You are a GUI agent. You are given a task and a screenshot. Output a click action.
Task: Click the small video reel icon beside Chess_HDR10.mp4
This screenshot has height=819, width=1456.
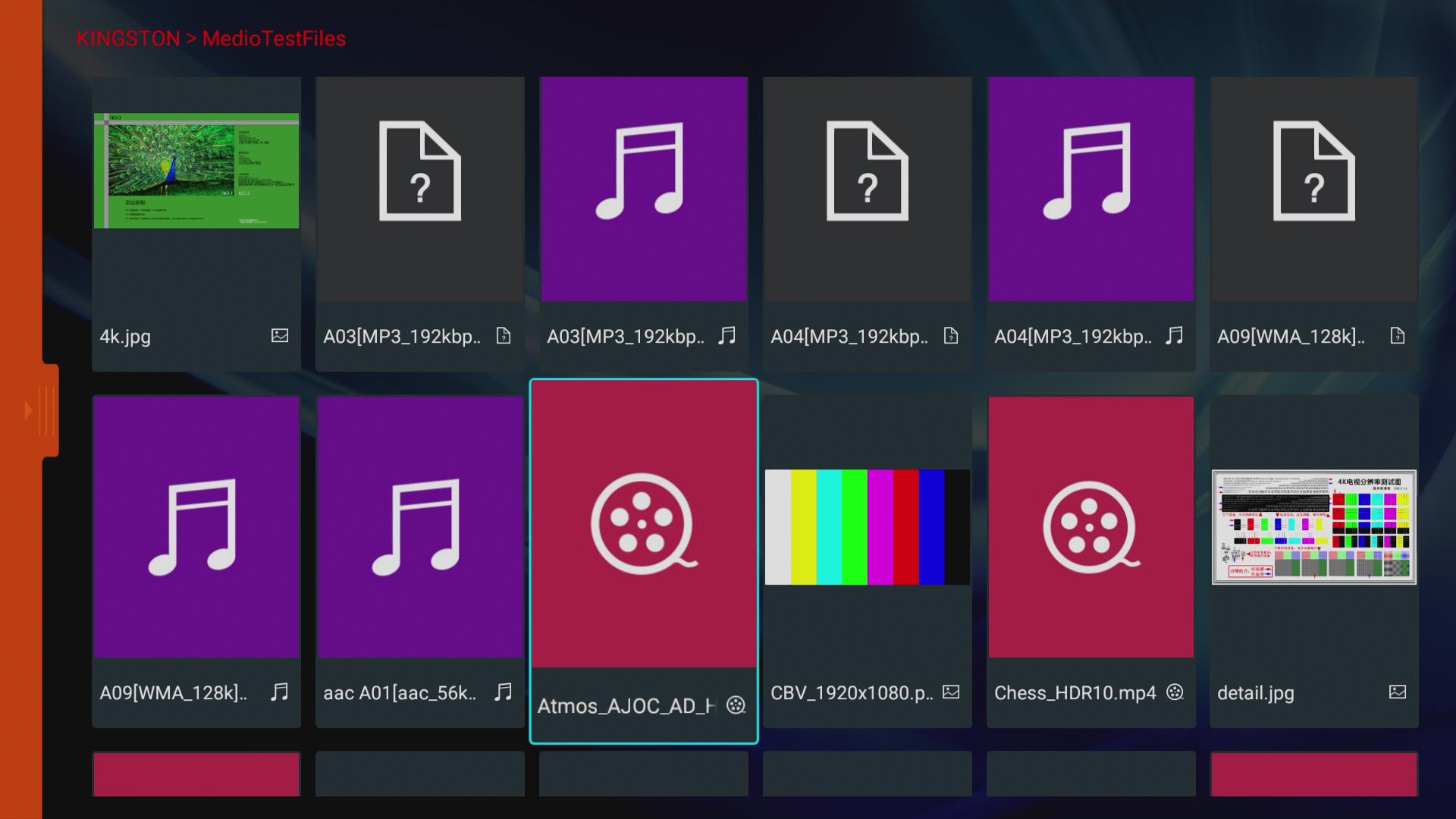coord(1175,692)
